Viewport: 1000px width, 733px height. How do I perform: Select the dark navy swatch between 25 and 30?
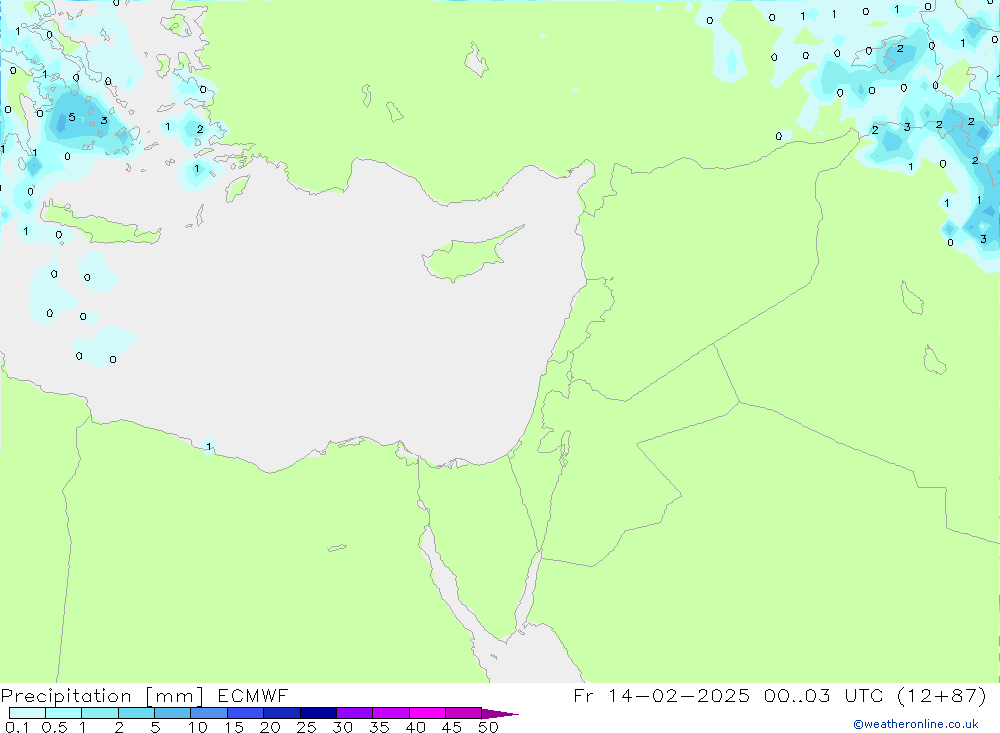[318, 713]
